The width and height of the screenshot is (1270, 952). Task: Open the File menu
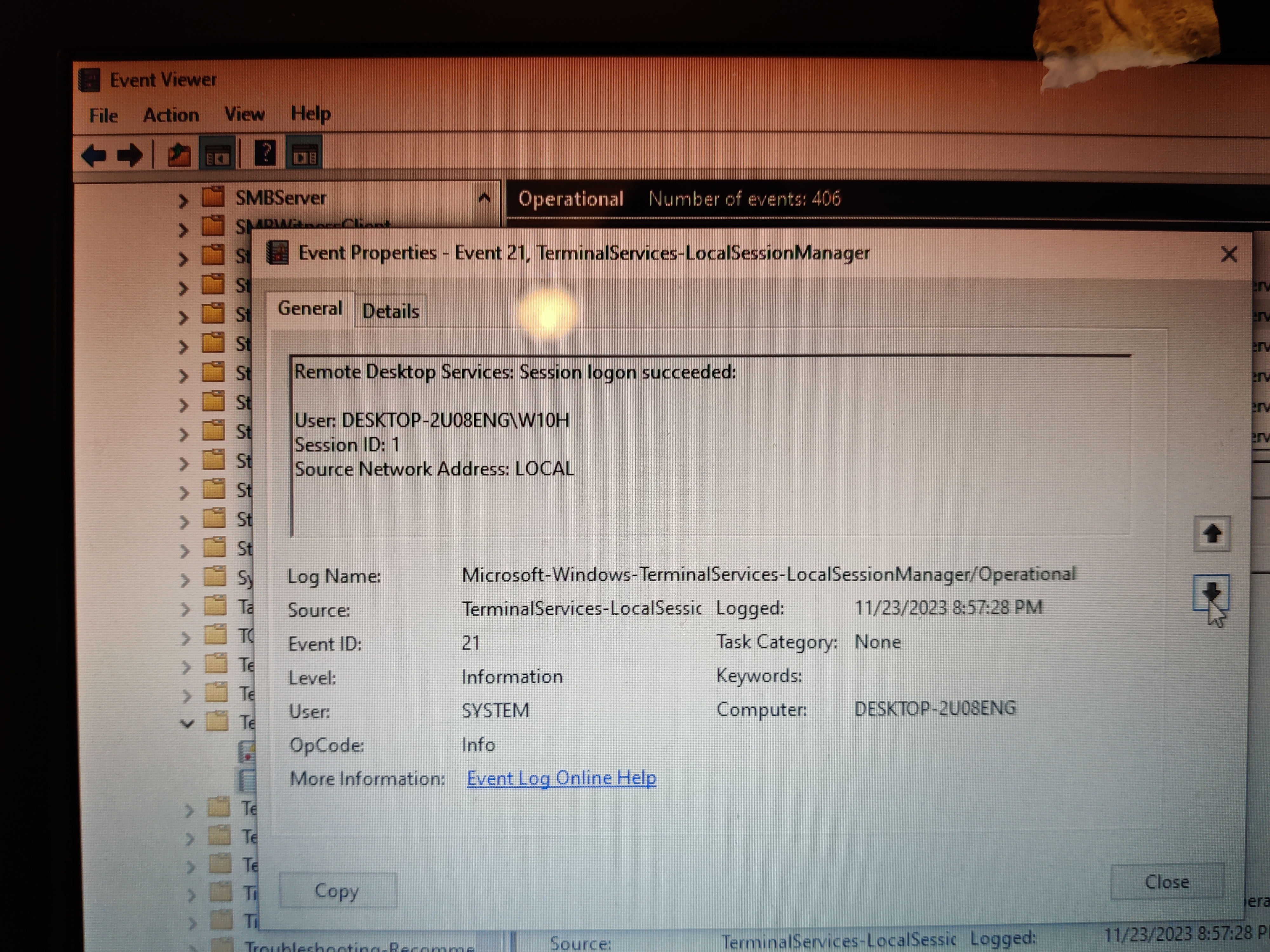point(104,115)
